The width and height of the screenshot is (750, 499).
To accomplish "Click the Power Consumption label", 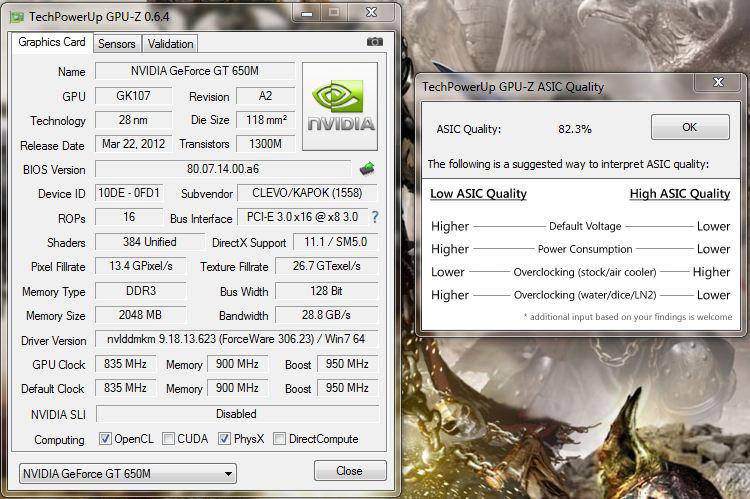I will [585, 249].
